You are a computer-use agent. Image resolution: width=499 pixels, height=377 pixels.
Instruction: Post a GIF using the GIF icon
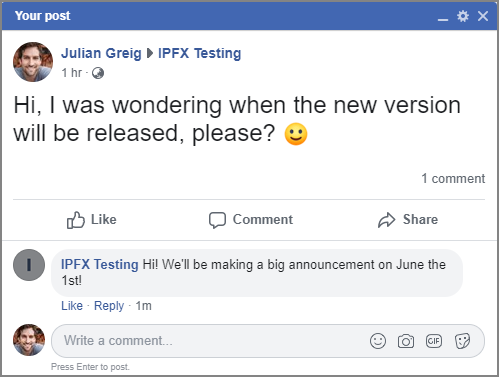pyautogui.click(x=434, y=341)
